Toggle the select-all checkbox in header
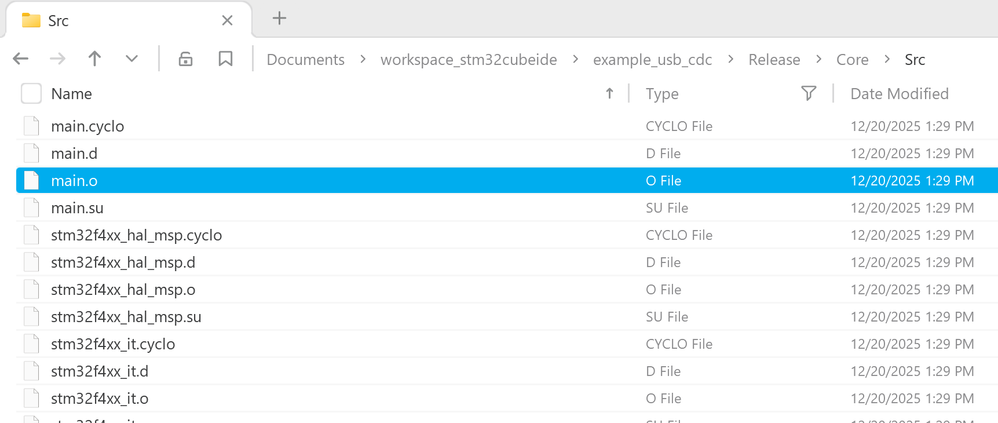The height and width of the screenshot is (423, 998). pyautogui.click(x=31, y=94)
